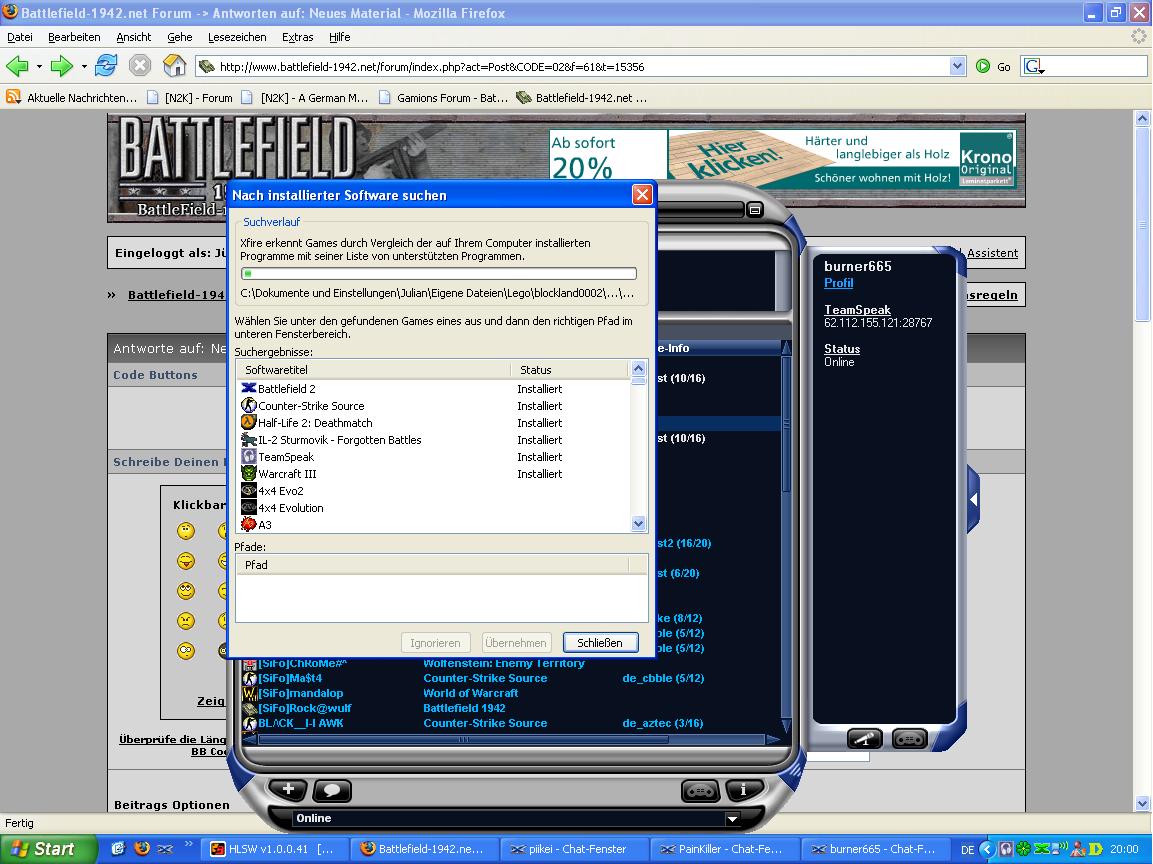1153x864 pixels.
Task: Click the Profil link for burner665
Action: tap(838, 283)
